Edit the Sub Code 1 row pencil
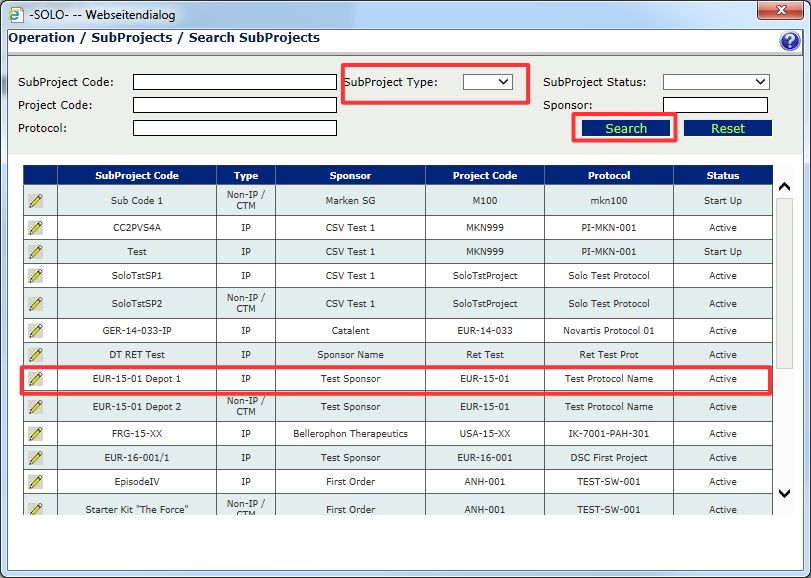 pos(36,201)
